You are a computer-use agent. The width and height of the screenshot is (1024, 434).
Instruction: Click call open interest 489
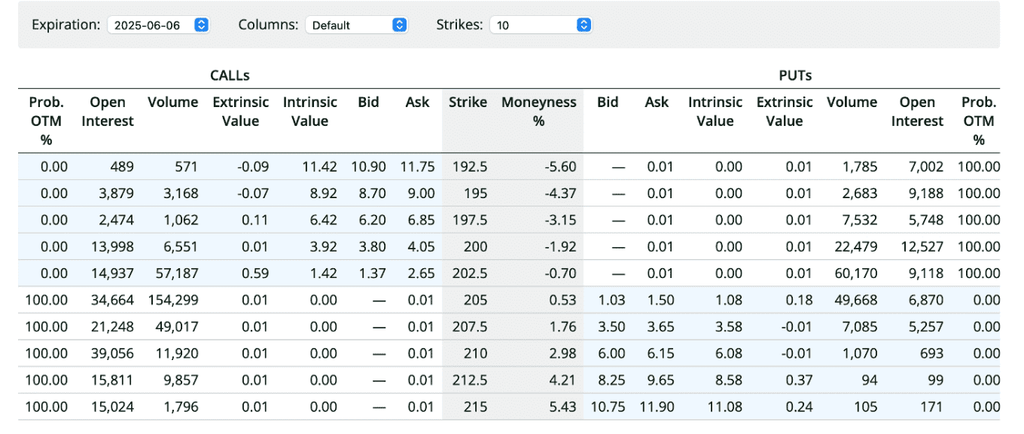[x=121, y=166]
